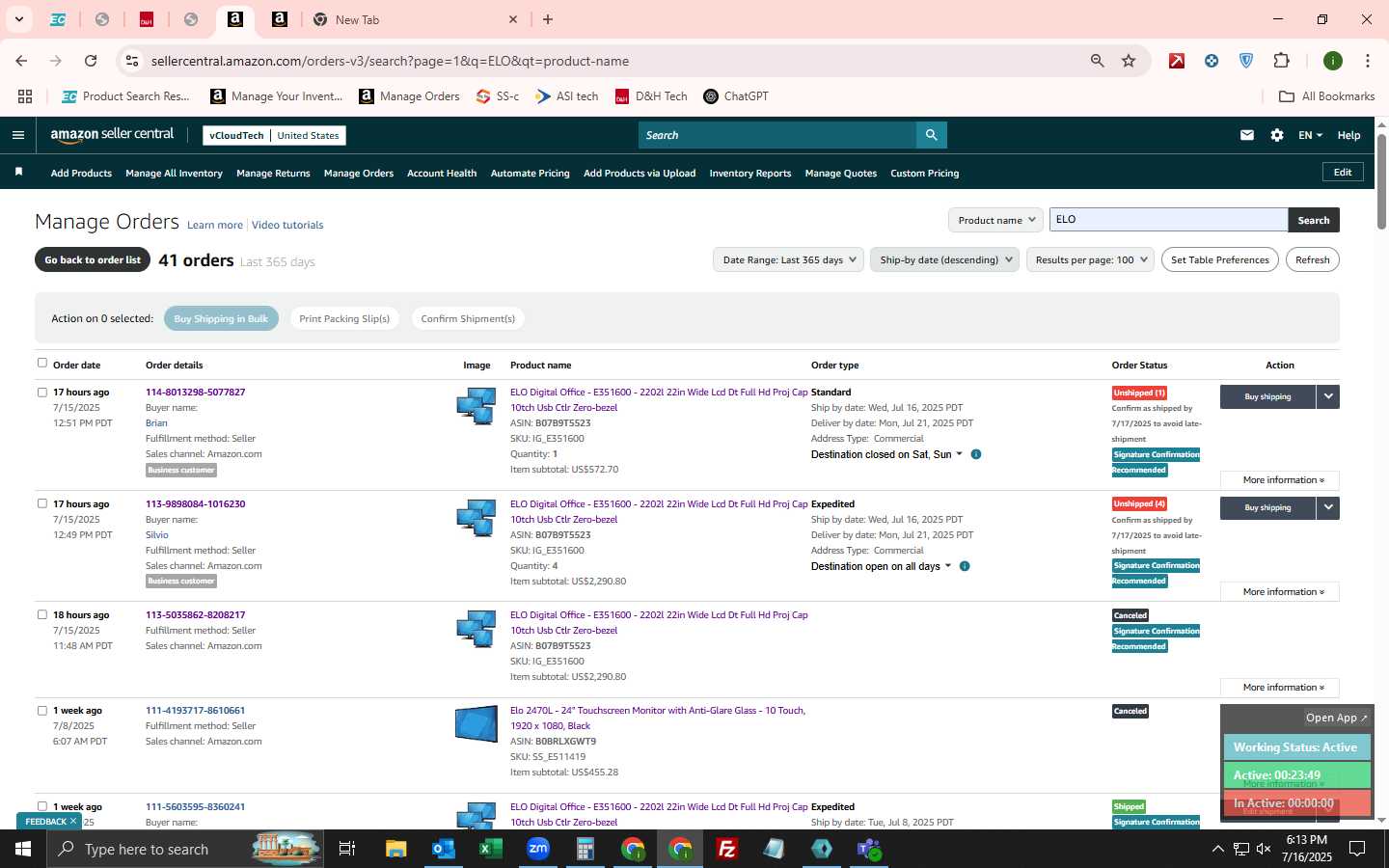The width and height of the screenshot is (1389, 868).
Task: Open Manage Returns in nav bar
Action: tap(273, 174)
